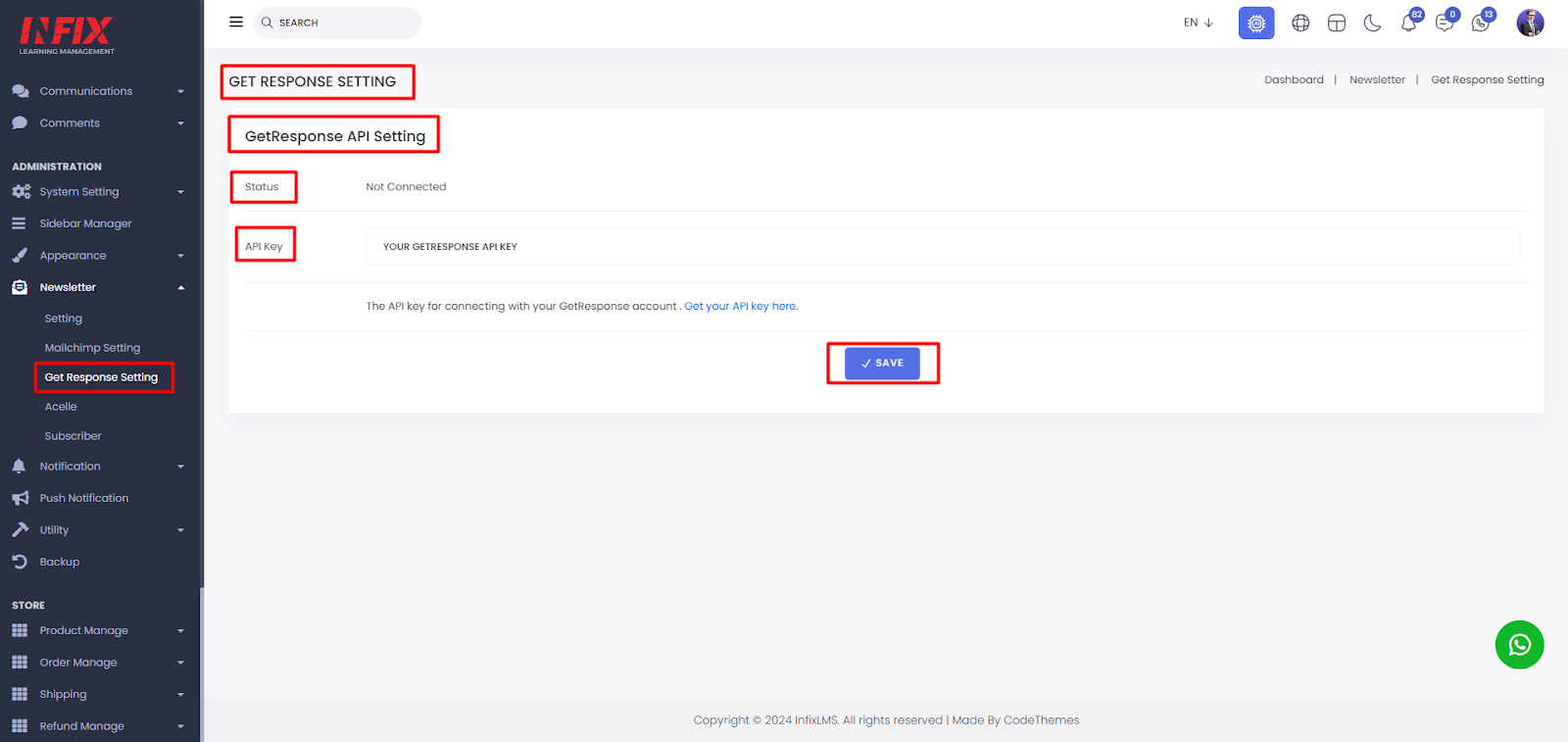This screenshot has width=1568, height=742.
Task: Click the 'GET RESPONSE SETTING' page title
Action: click(313, 82)
